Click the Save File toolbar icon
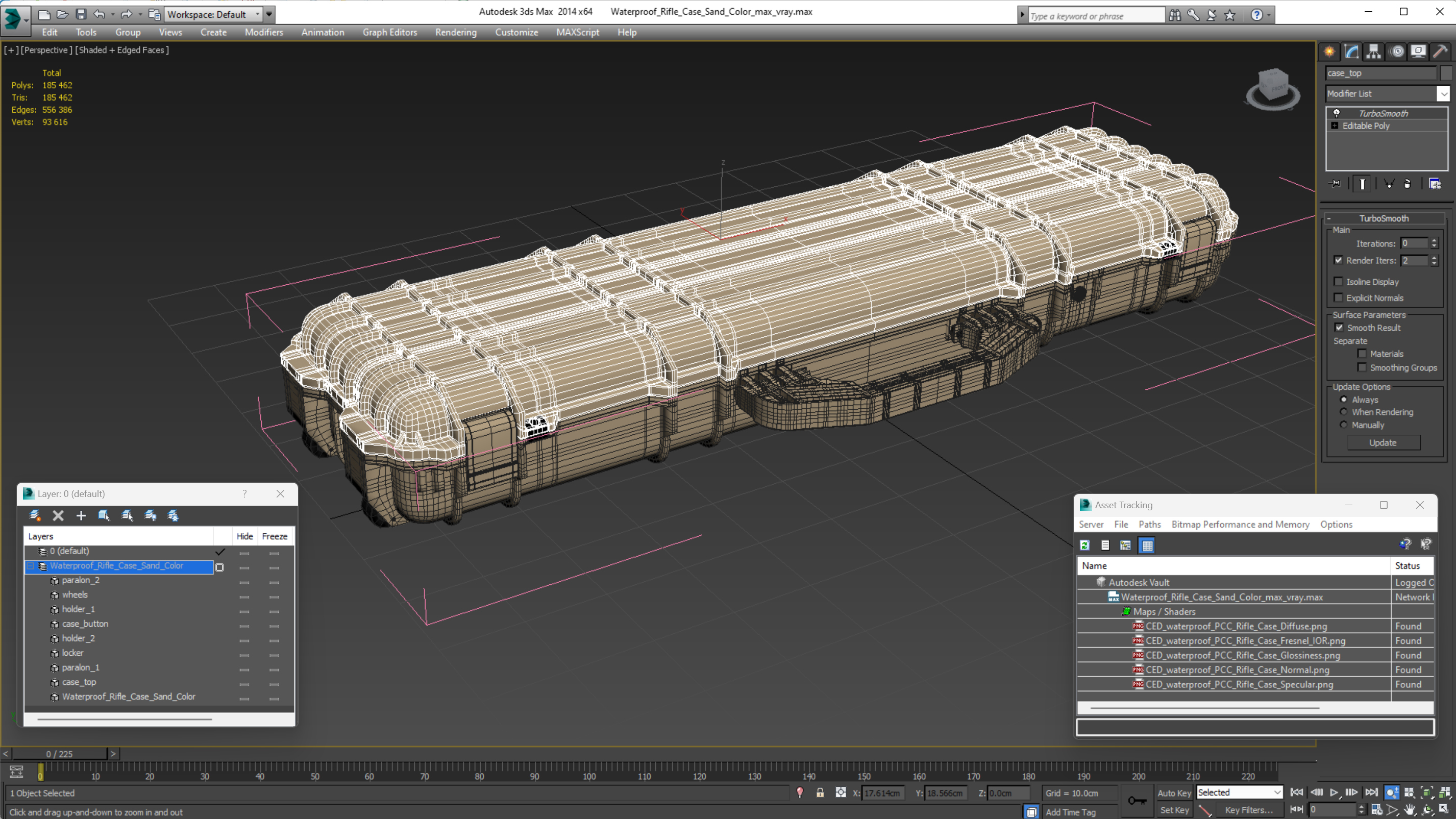Viewport: 1456px width, 819px height. click(x=81, y=14)
